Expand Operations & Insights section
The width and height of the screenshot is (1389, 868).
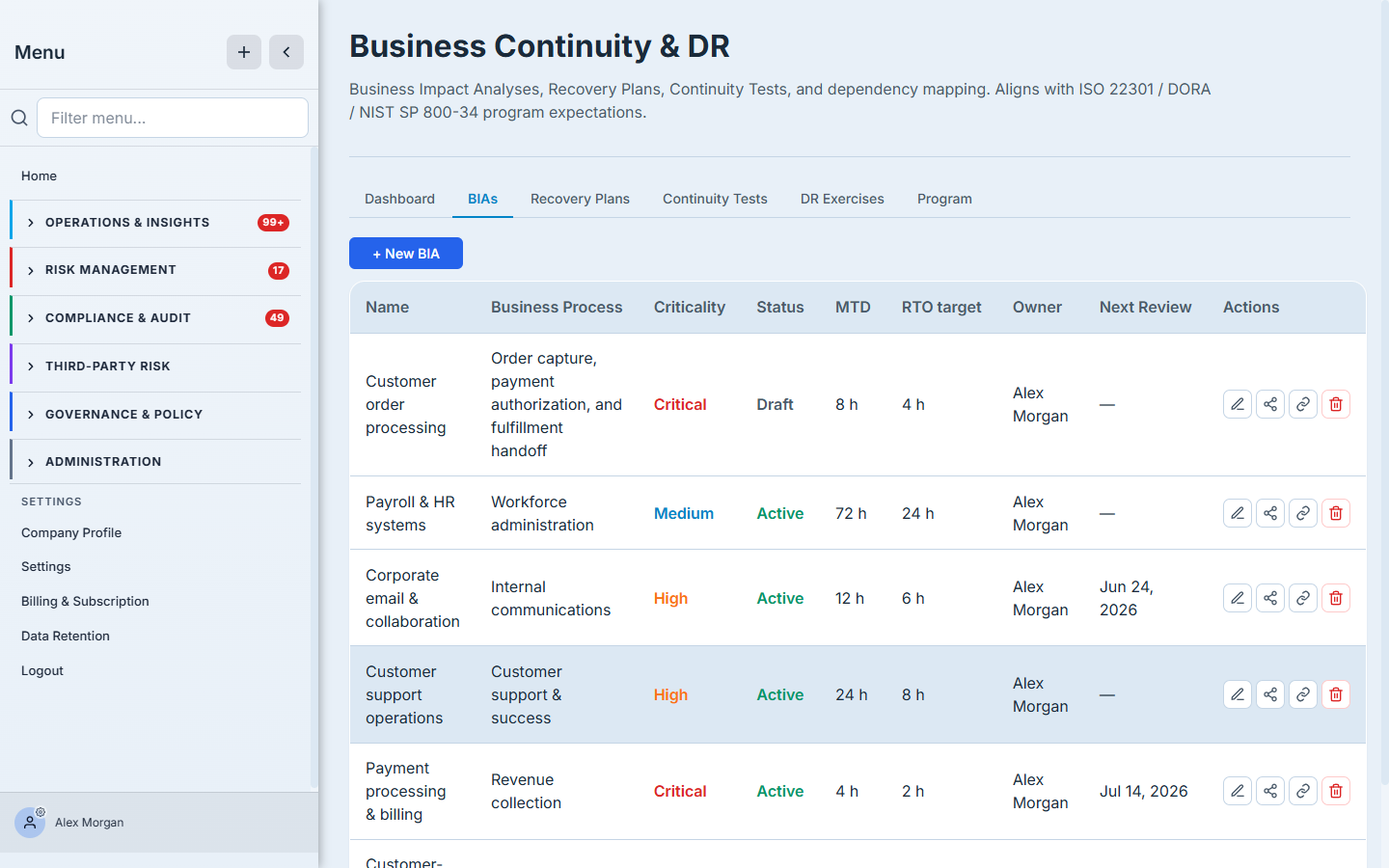point(155,223)
